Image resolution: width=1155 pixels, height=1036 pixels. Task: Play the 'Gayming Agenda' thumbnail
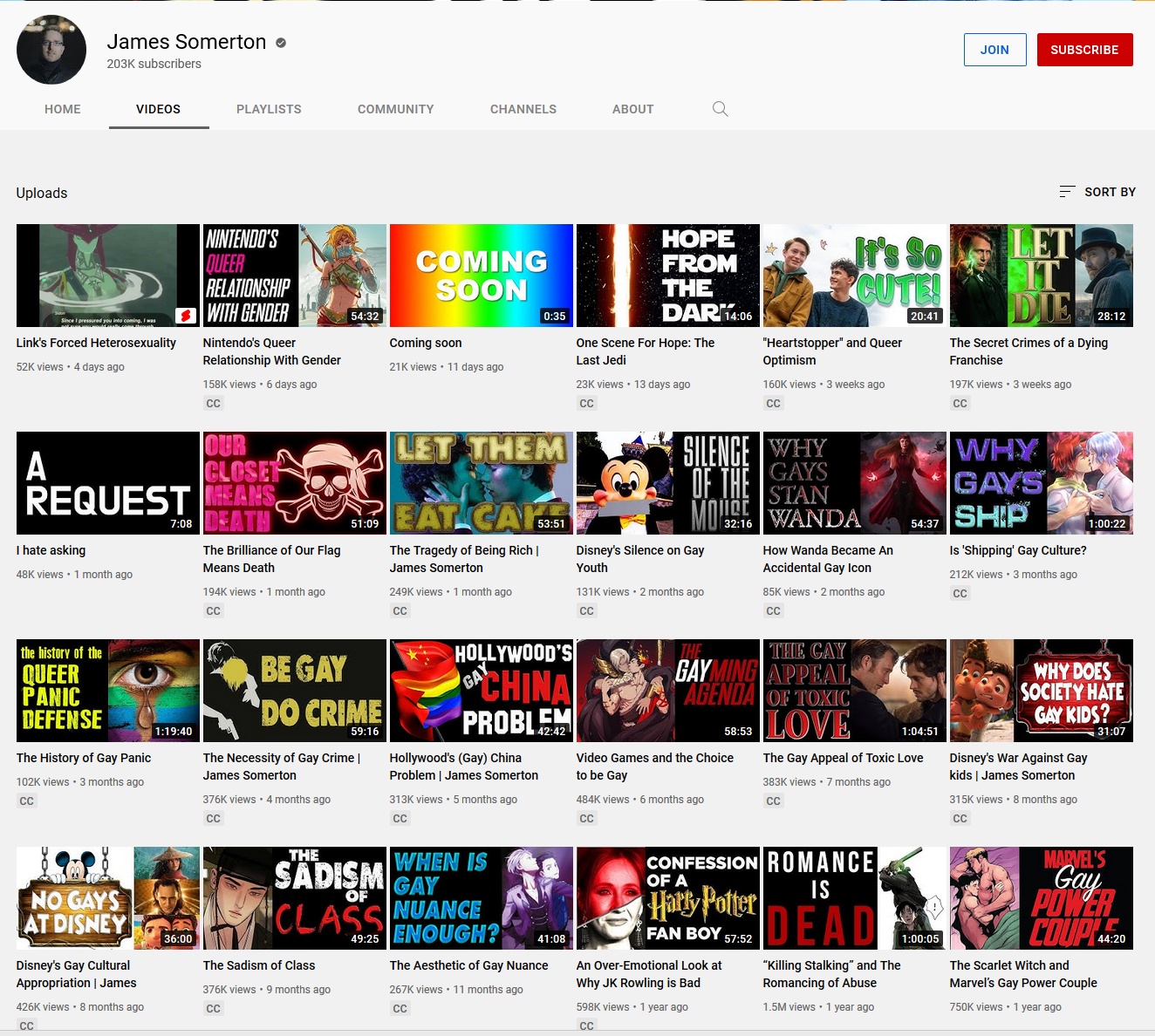coord(668,691)
